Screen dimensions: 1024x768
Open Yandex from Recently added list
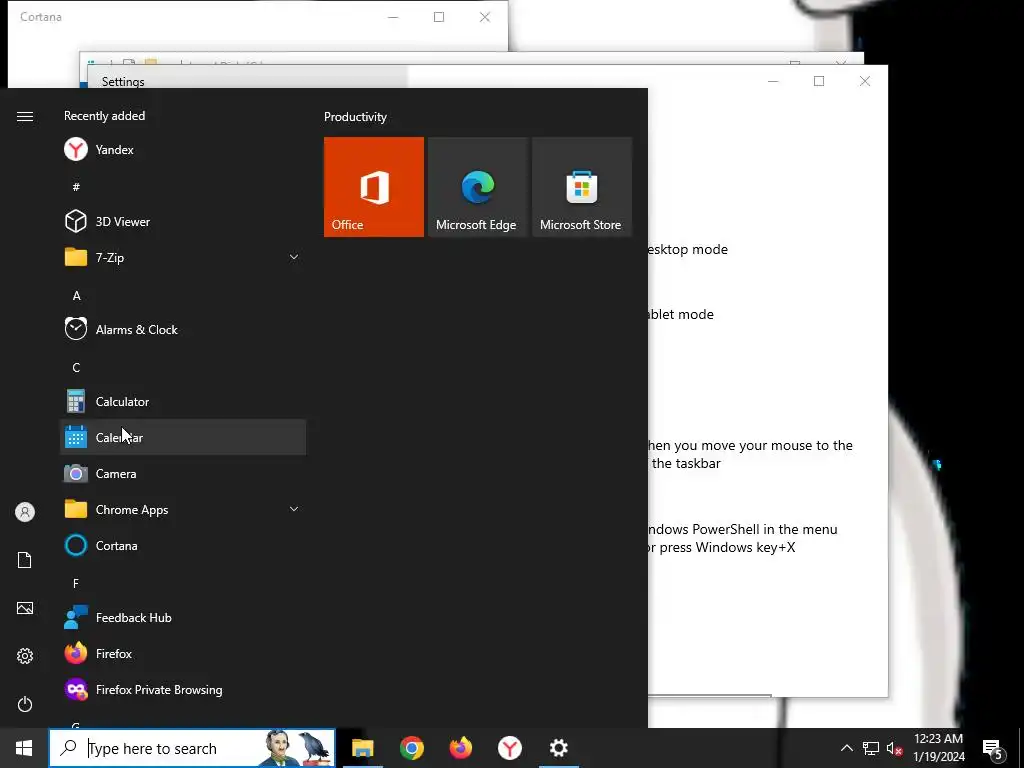183,150
